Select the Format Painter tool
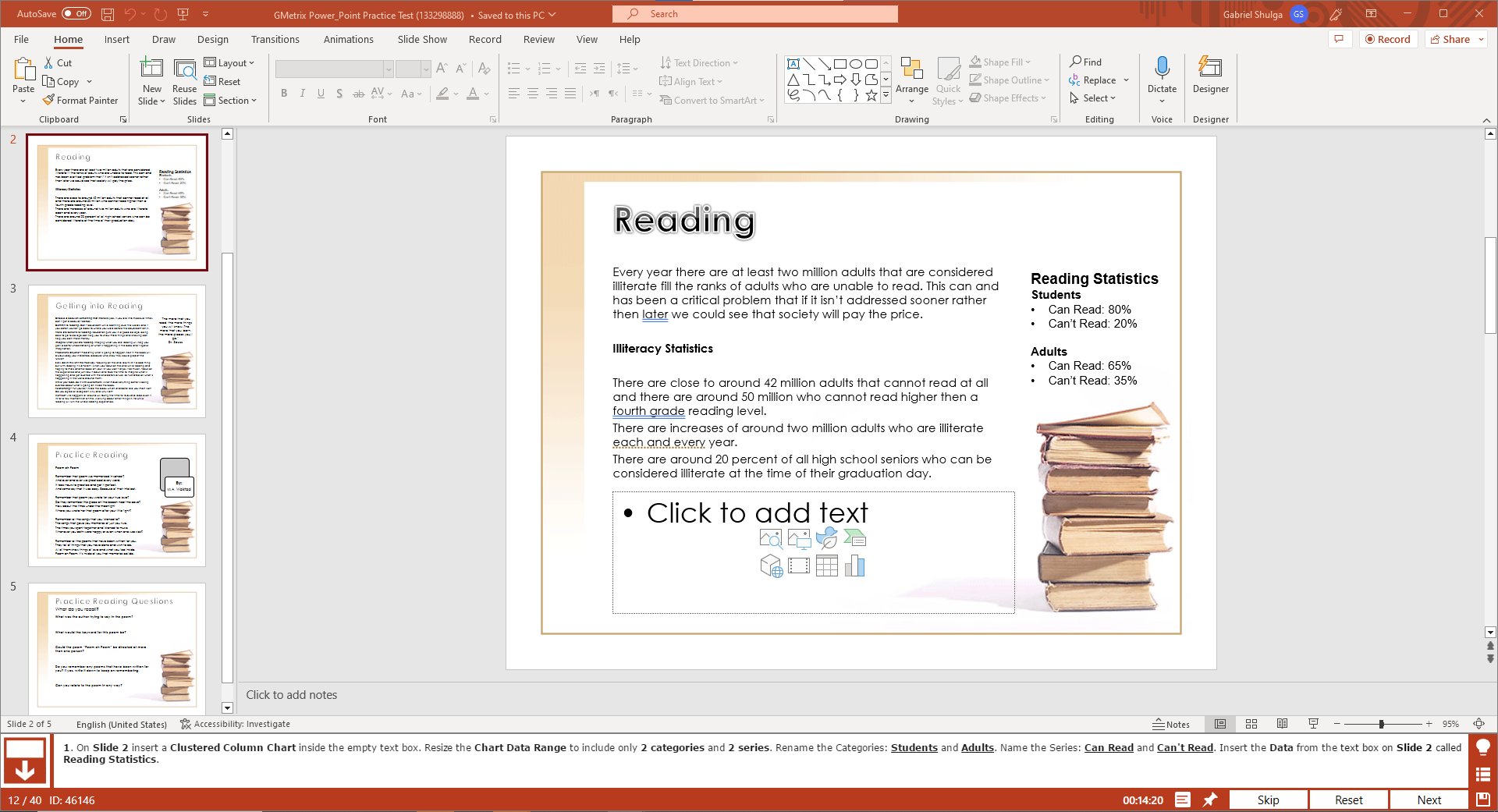The width and height of the screenshot is (1498, 812). click(x=80, y=100)
